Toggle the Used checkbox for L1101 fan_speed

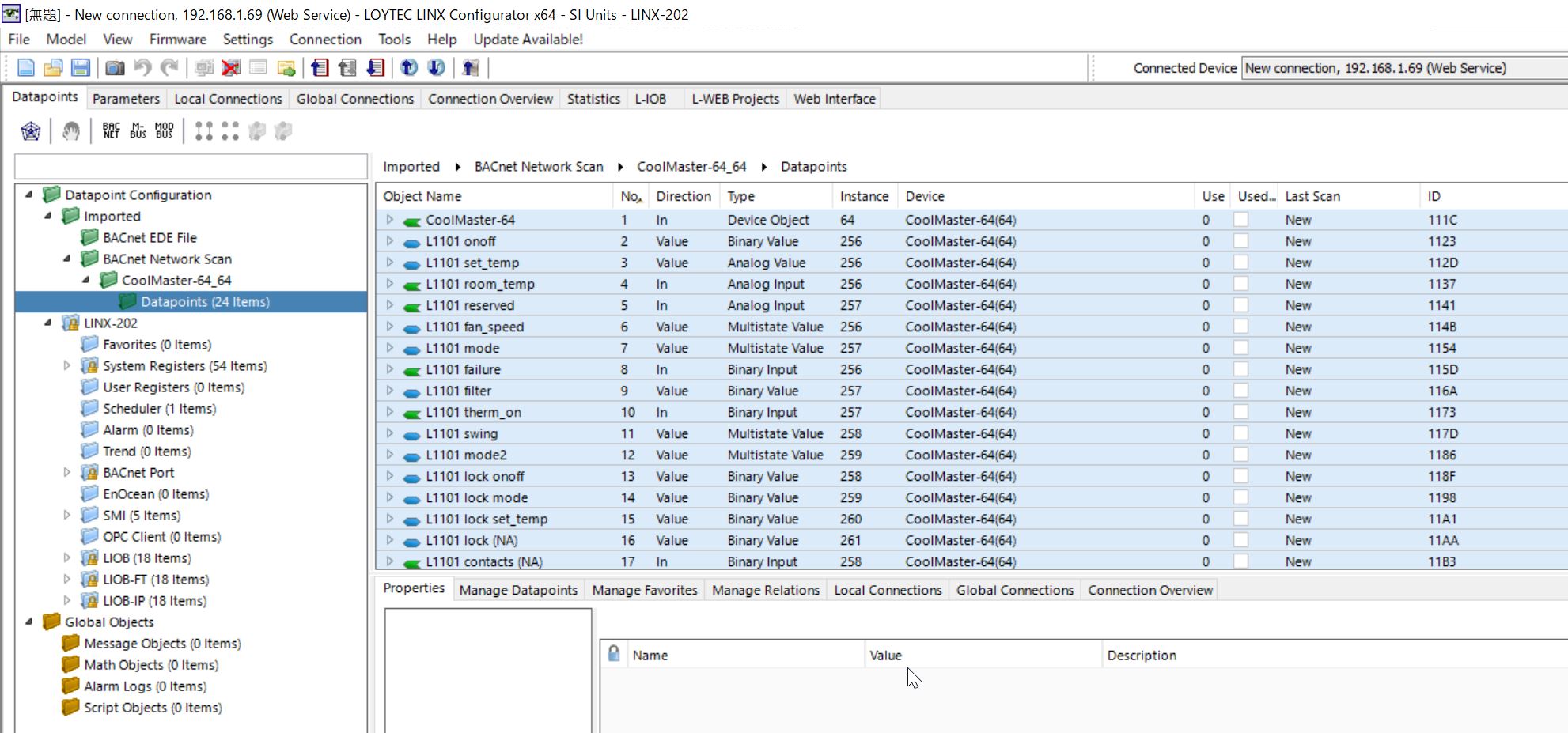tap(1240, 327)
